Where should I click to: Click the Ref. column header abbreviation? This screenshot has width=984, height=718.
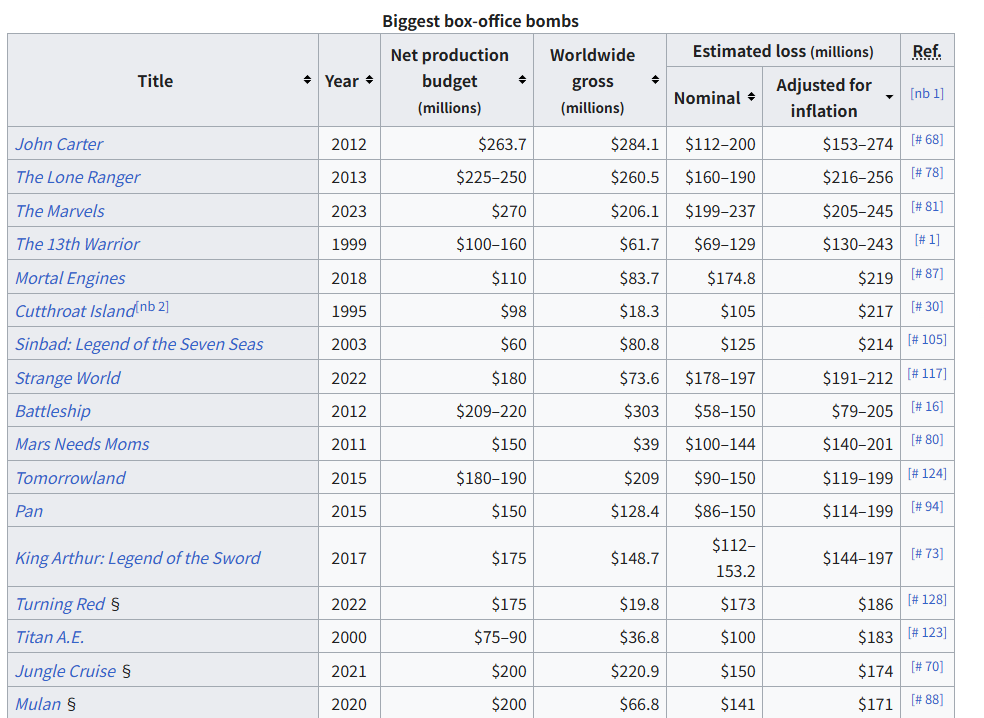point(927,51)
